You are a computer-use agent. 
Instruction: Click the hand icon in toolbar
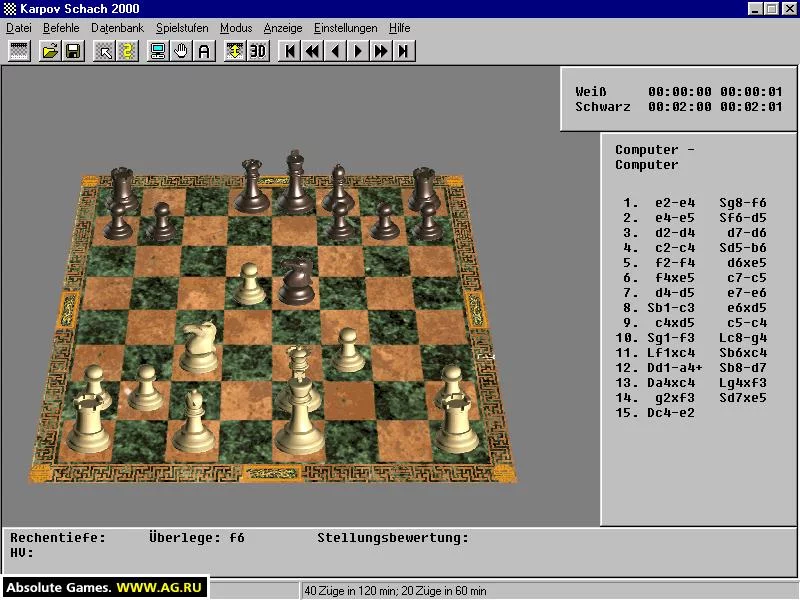tap(181, 51)
